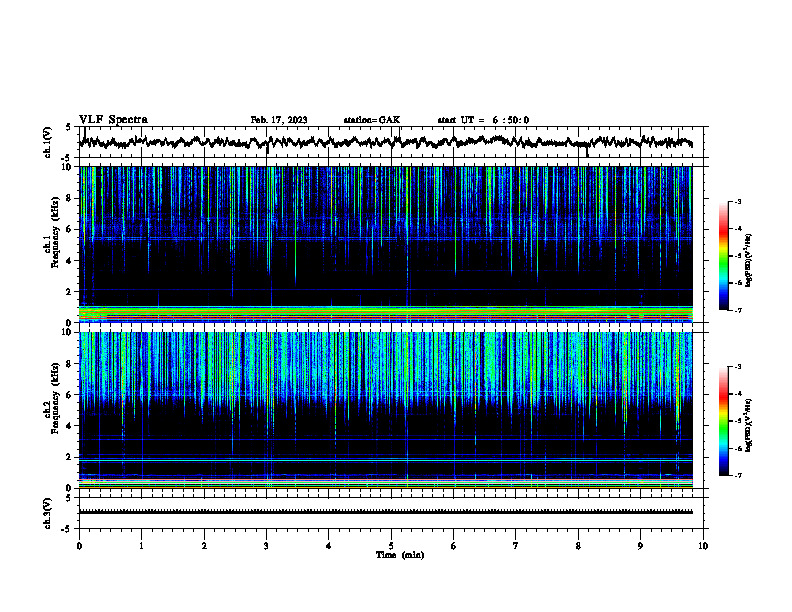Click the 8 minute tick label
Viewport: 792px width, 612px height.
click(578, 546)
